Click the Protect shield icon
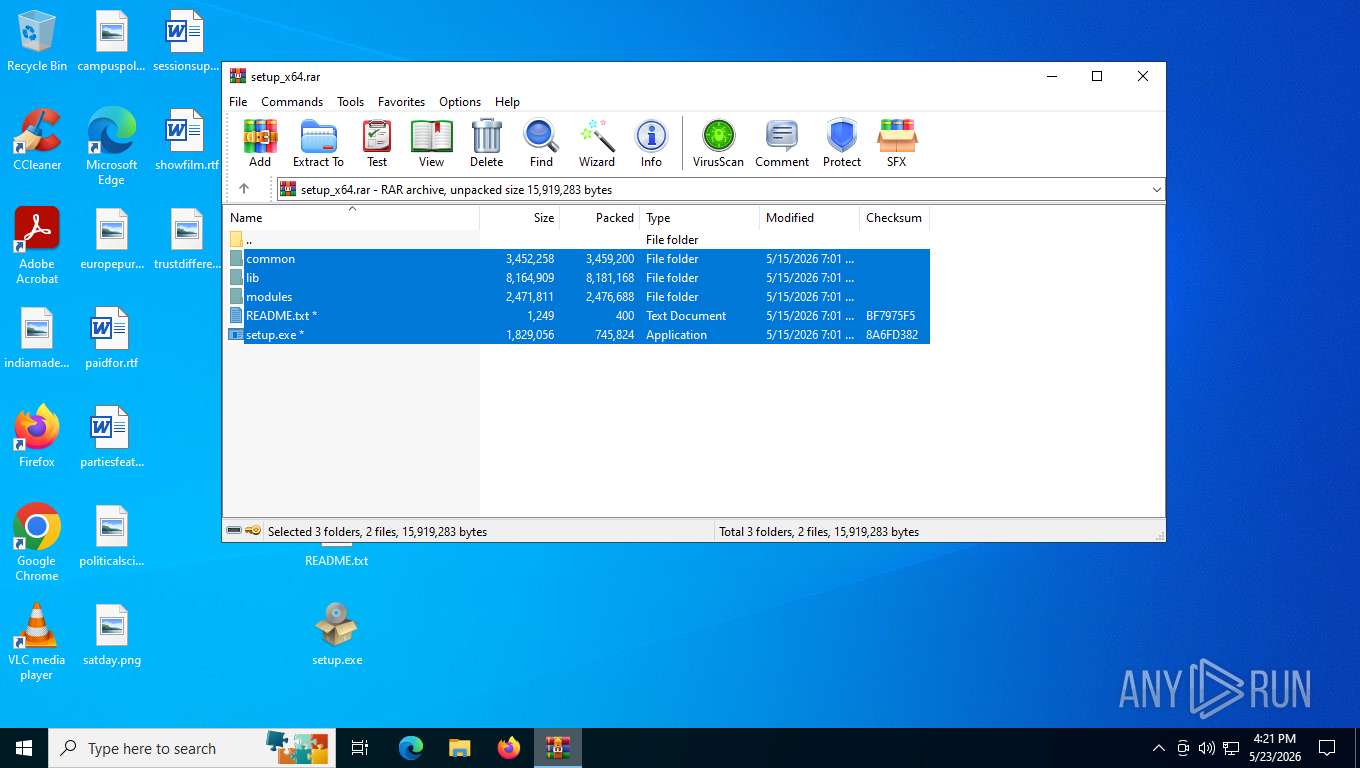1360x768 pixels. coord(842,143)
